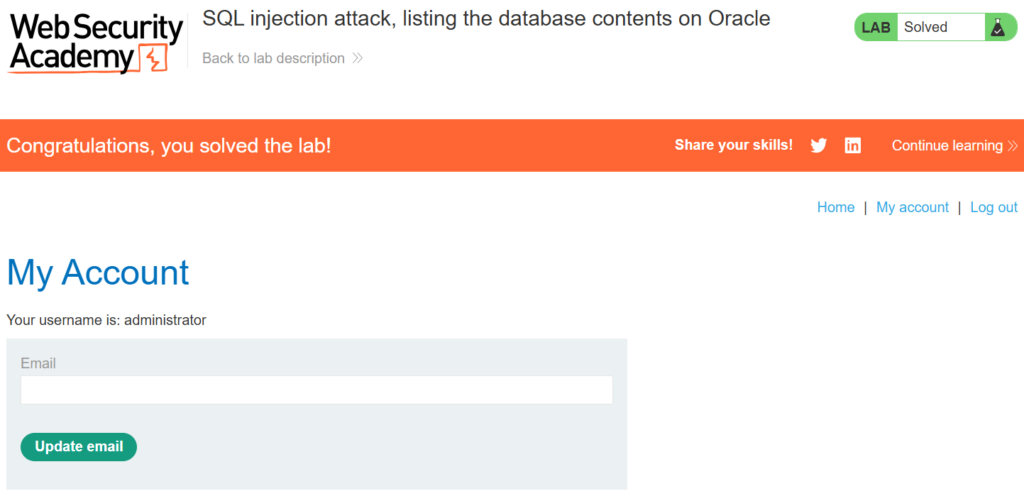Click the Solved status label

(x=925, y=28)
